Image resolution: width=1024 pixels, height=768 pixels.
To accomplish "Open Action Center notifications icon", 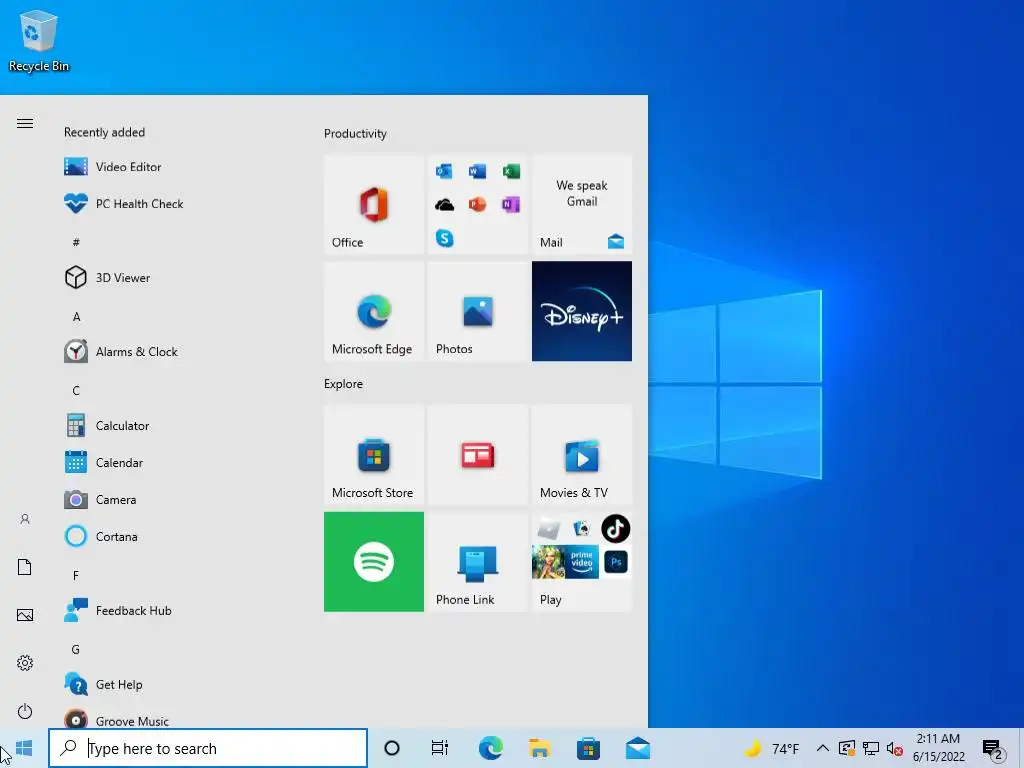I will point(993,748).
